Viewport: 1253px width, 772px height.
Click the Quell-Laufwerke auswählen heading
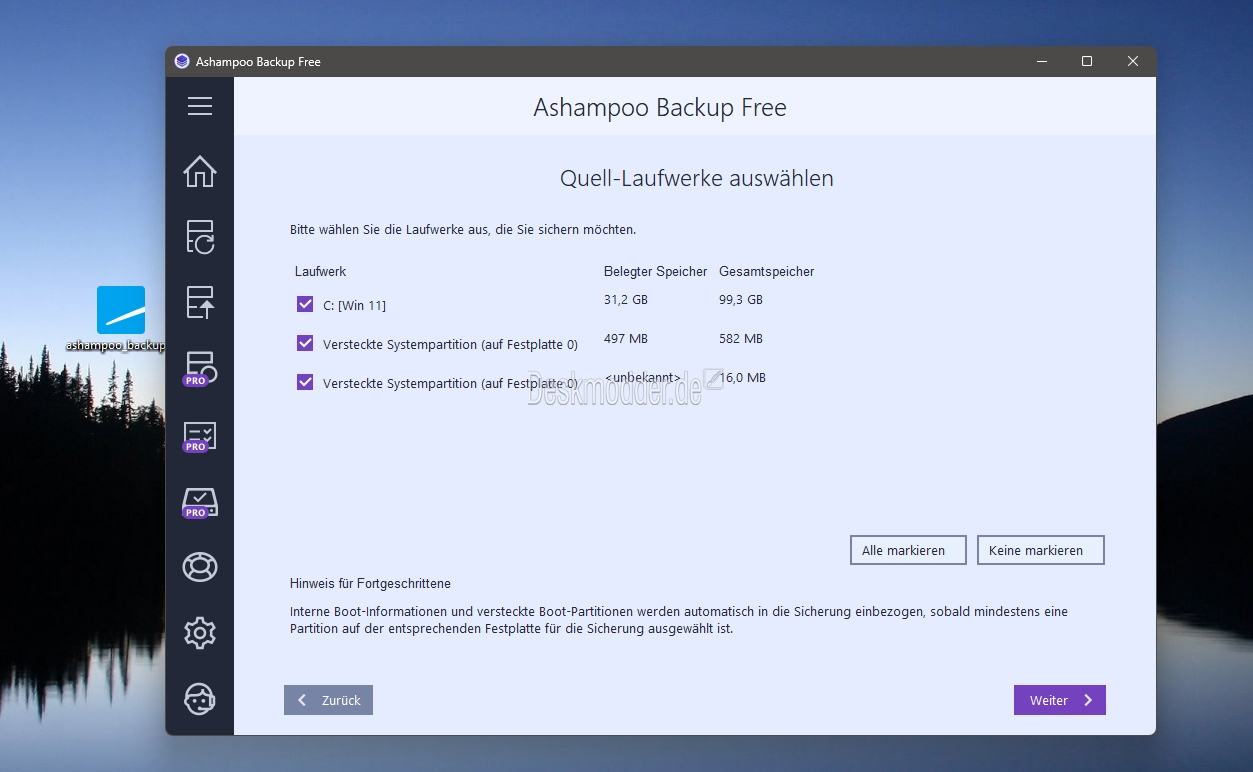point(697,179)
